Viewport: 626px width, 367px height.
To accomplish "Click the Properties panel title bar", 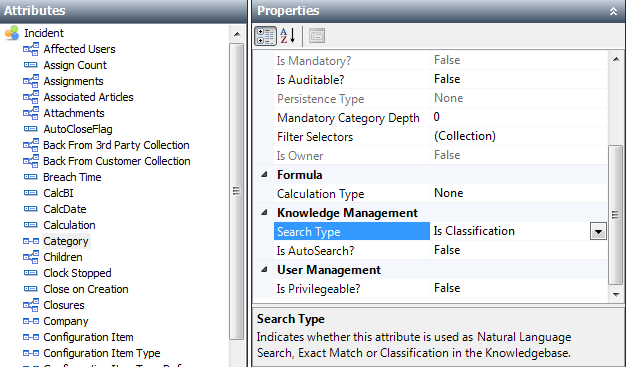I will click(x=439, y=11).
